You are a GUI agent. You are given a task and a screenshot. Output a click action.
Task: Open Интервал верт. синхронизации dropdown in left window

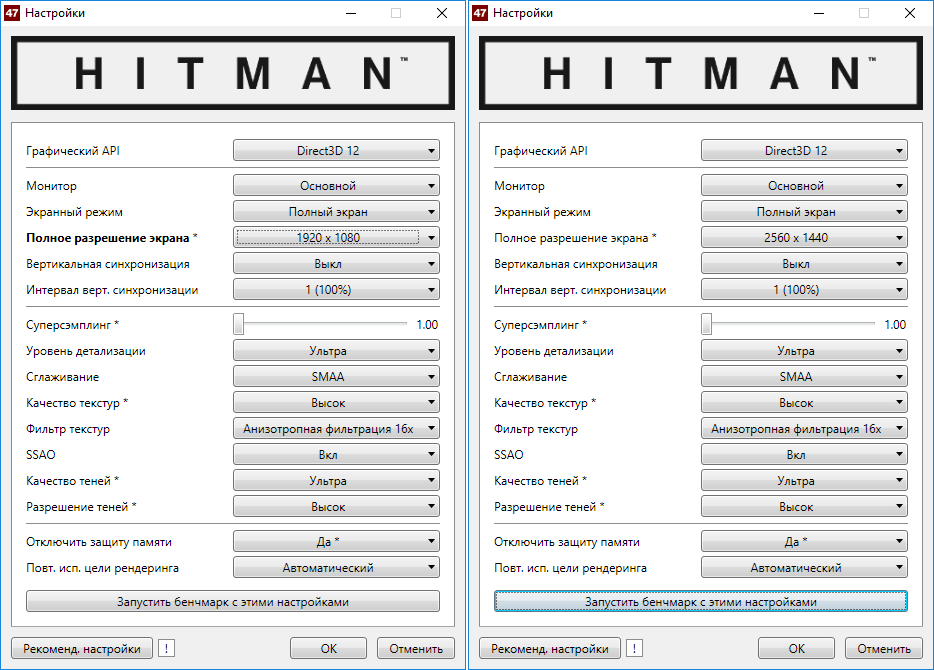tap(337, 290)
